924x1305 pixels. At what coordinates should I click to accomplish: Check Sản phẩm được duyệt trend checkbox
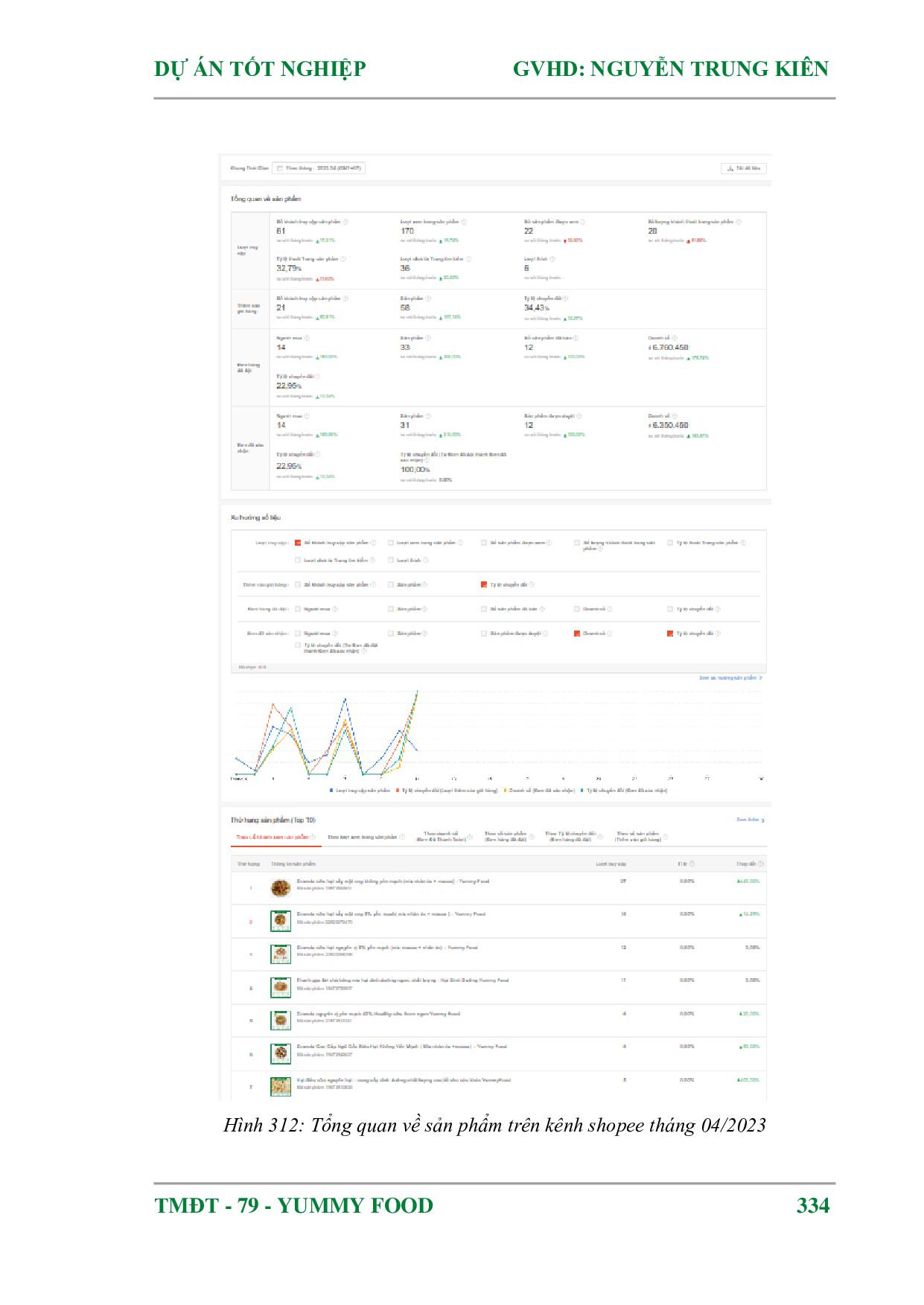pos(484,634)
